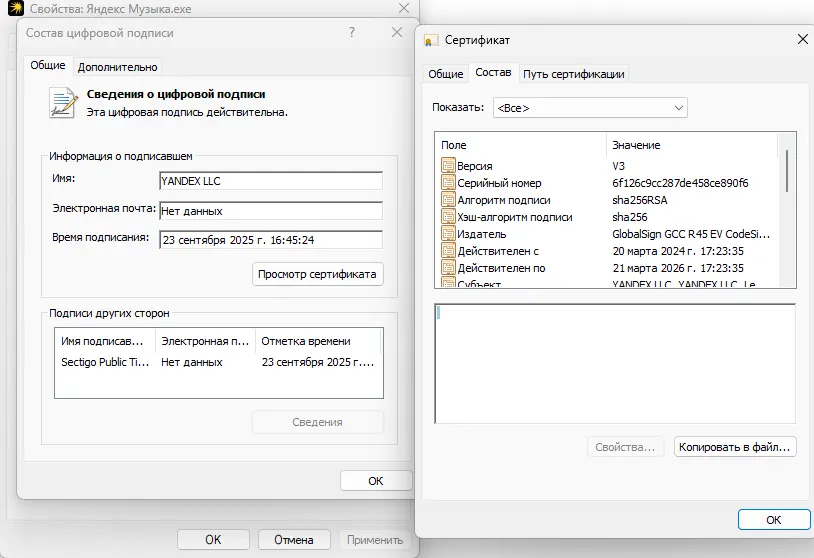Click the Отмена button in properties window
The width and height of the screenshot is (814, 558).
coord(293,539)
